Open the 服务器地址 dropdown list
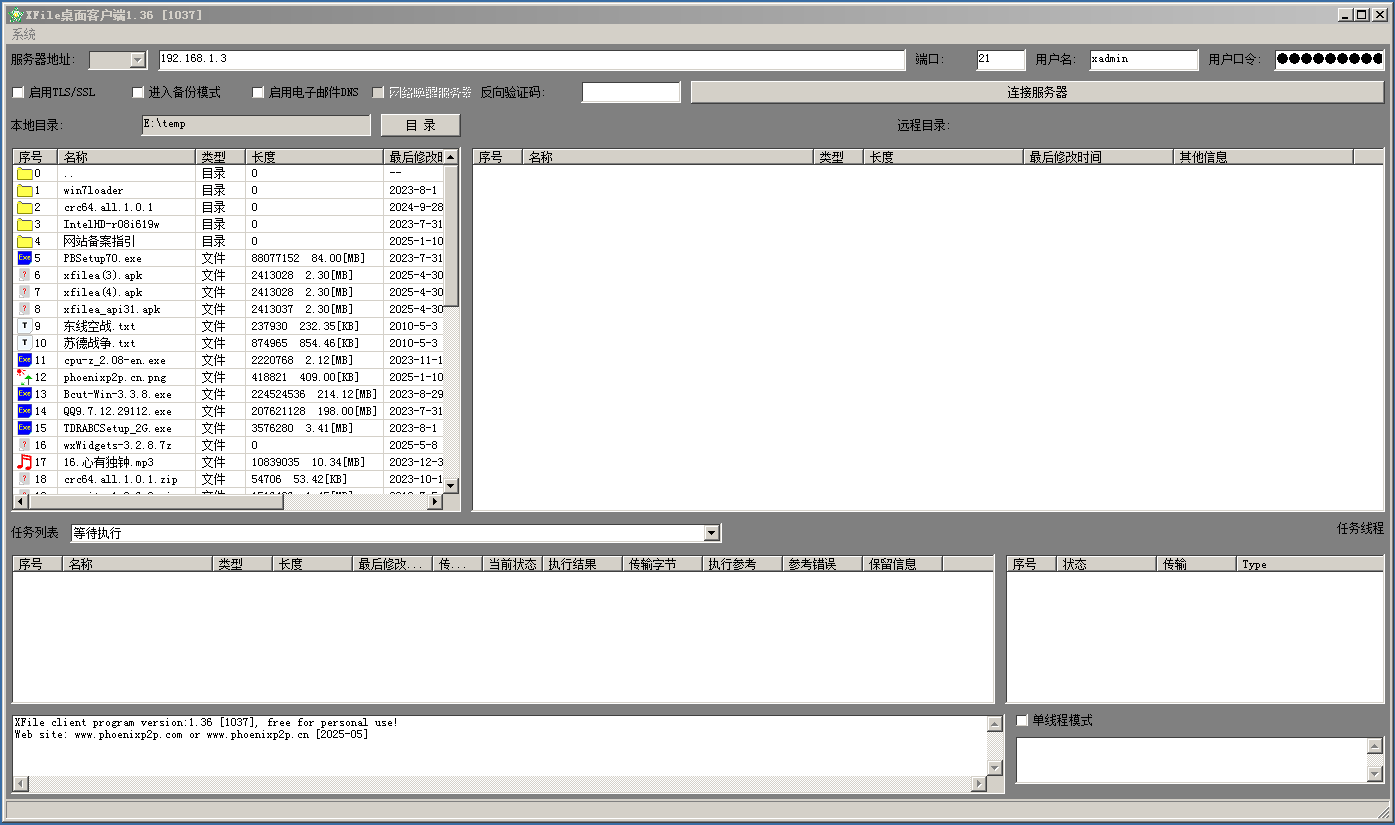This screenshot has height=825, width=1395. click(x=138, y=60)
